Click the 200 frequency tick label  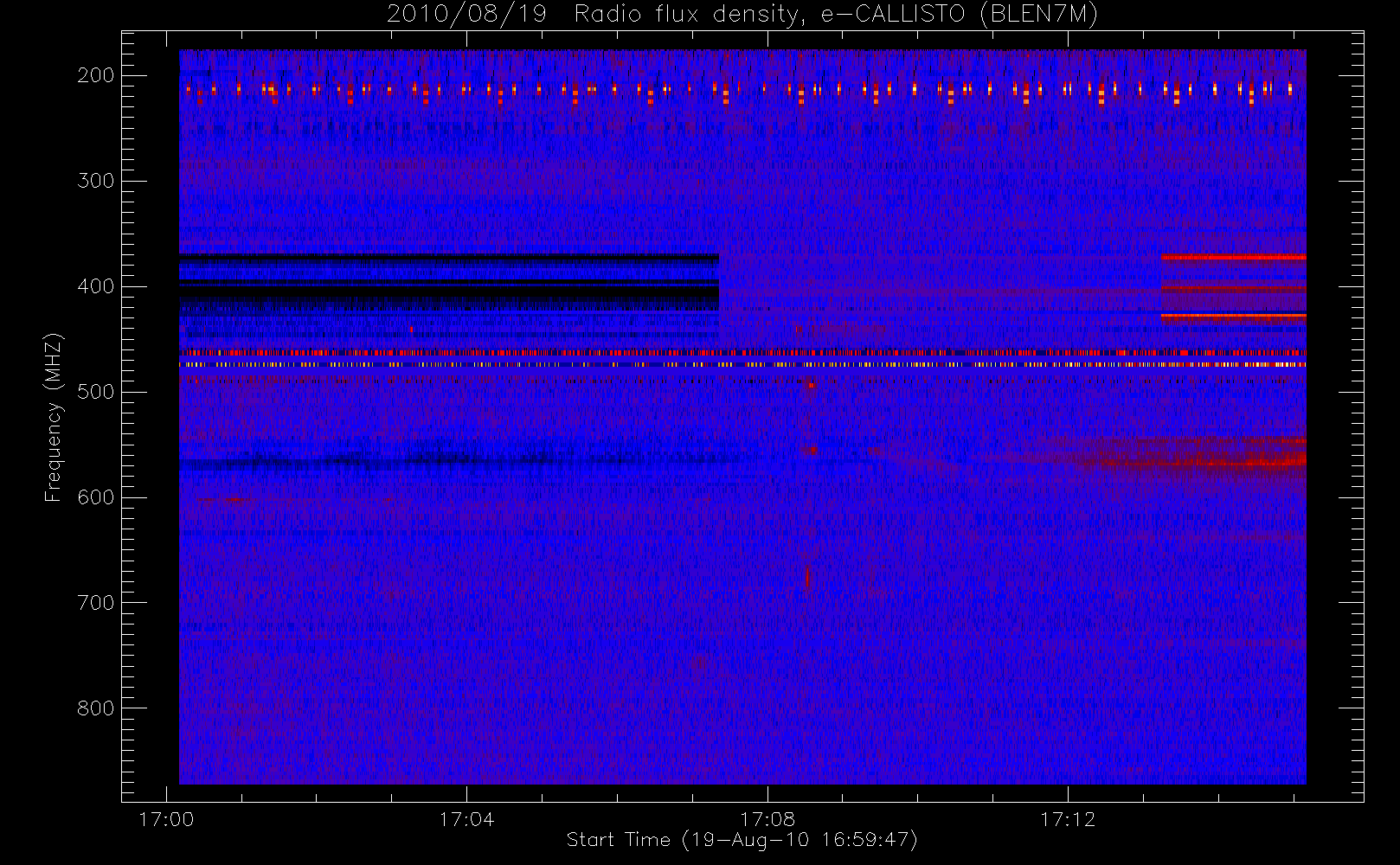click(95, 75)
